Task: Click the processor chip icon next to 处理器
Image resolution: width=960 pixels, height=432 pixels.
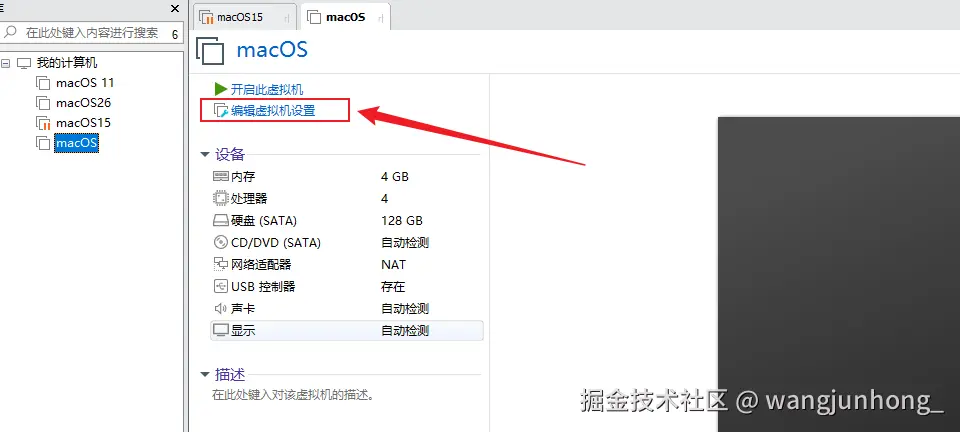Action: click(x=220, y=198)
